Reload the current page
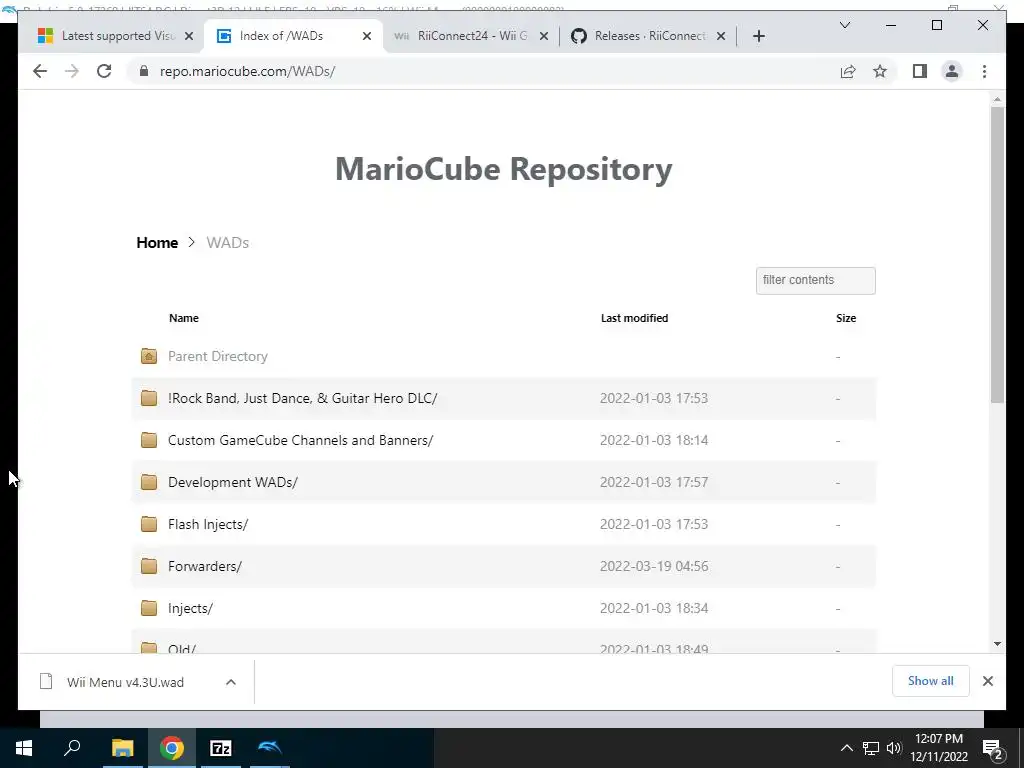The width and height of the screenshot is (1024, 768). (104, 71)
